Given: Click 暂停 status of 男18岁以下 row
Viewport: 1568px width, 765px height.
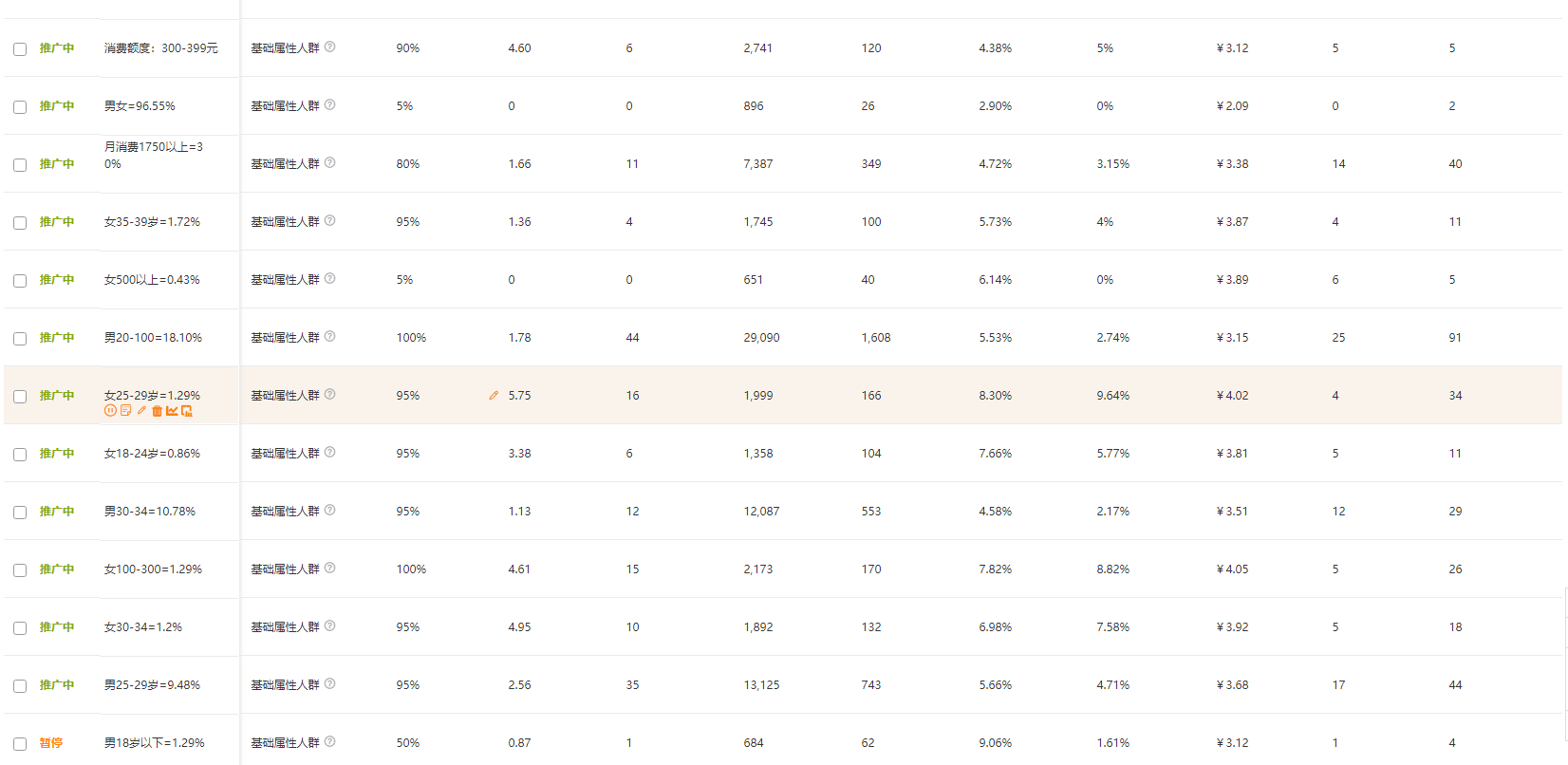Looking at the screenshot, I should click(51, 743).
